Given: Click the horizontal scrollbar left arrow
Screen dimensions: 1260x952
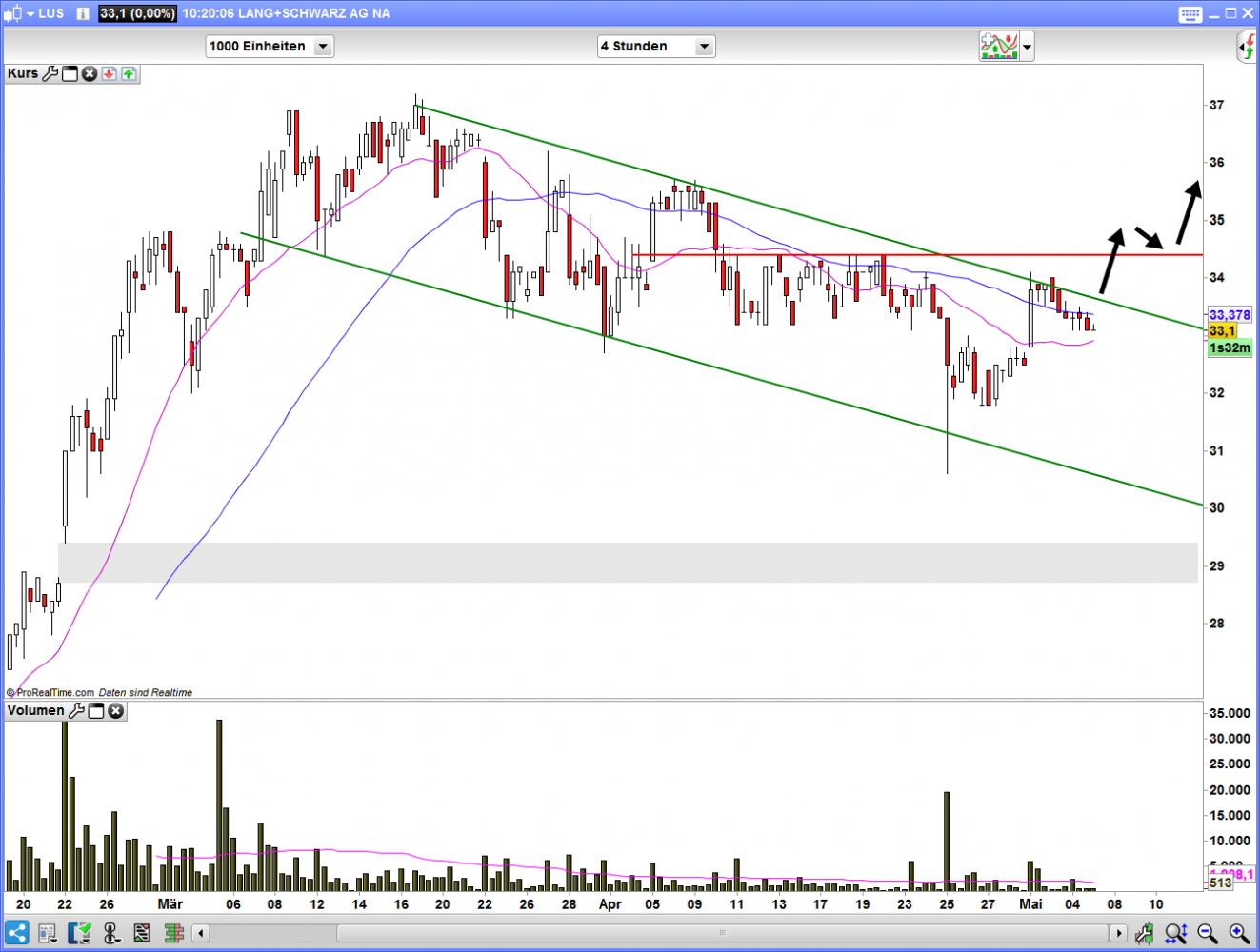Looking at the screenshot, I should (x=200, y=933).
